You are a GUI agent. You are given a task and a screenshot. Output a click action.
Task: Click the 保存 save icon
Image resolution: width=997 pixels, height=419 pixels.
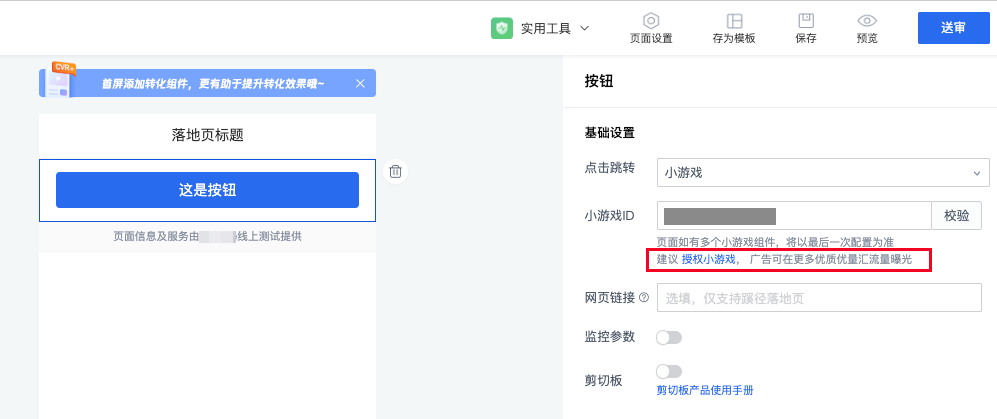805,21
